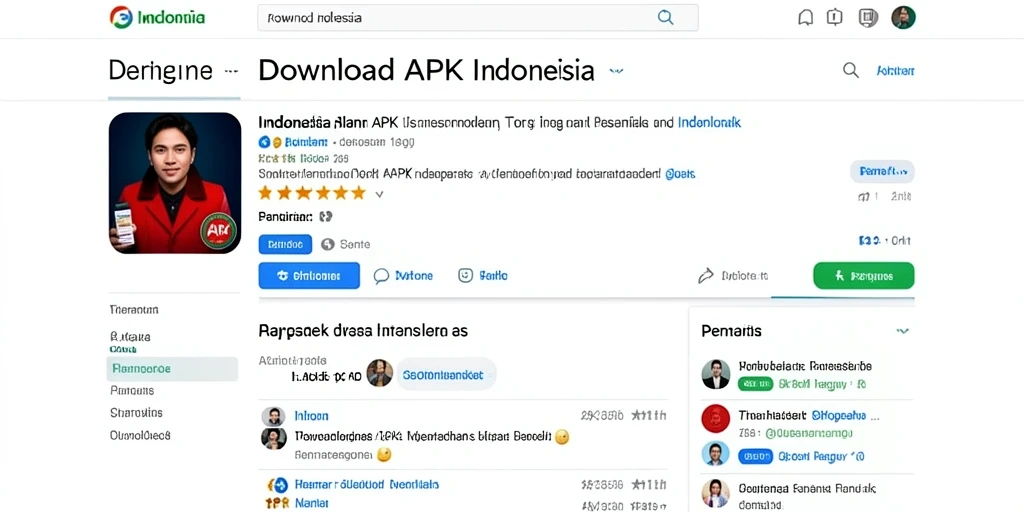Click the Pamaft pill button on the right
Viewport: 1024px width, 512px height.
tap(882, 172)
